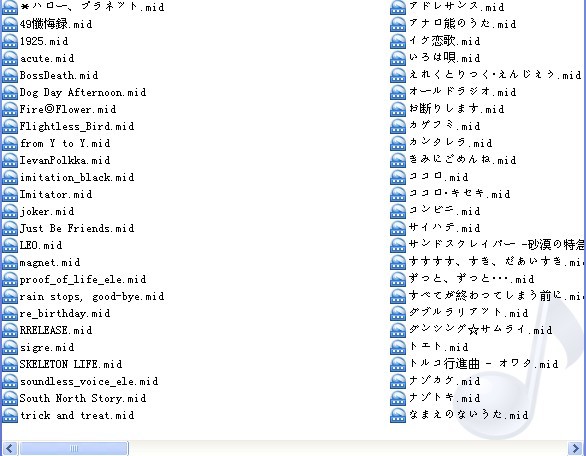Image resolution: width=586 pixels, height=456 pixels.
Task: Click the file ココロ・キセキ.mid
Action: 459,194
